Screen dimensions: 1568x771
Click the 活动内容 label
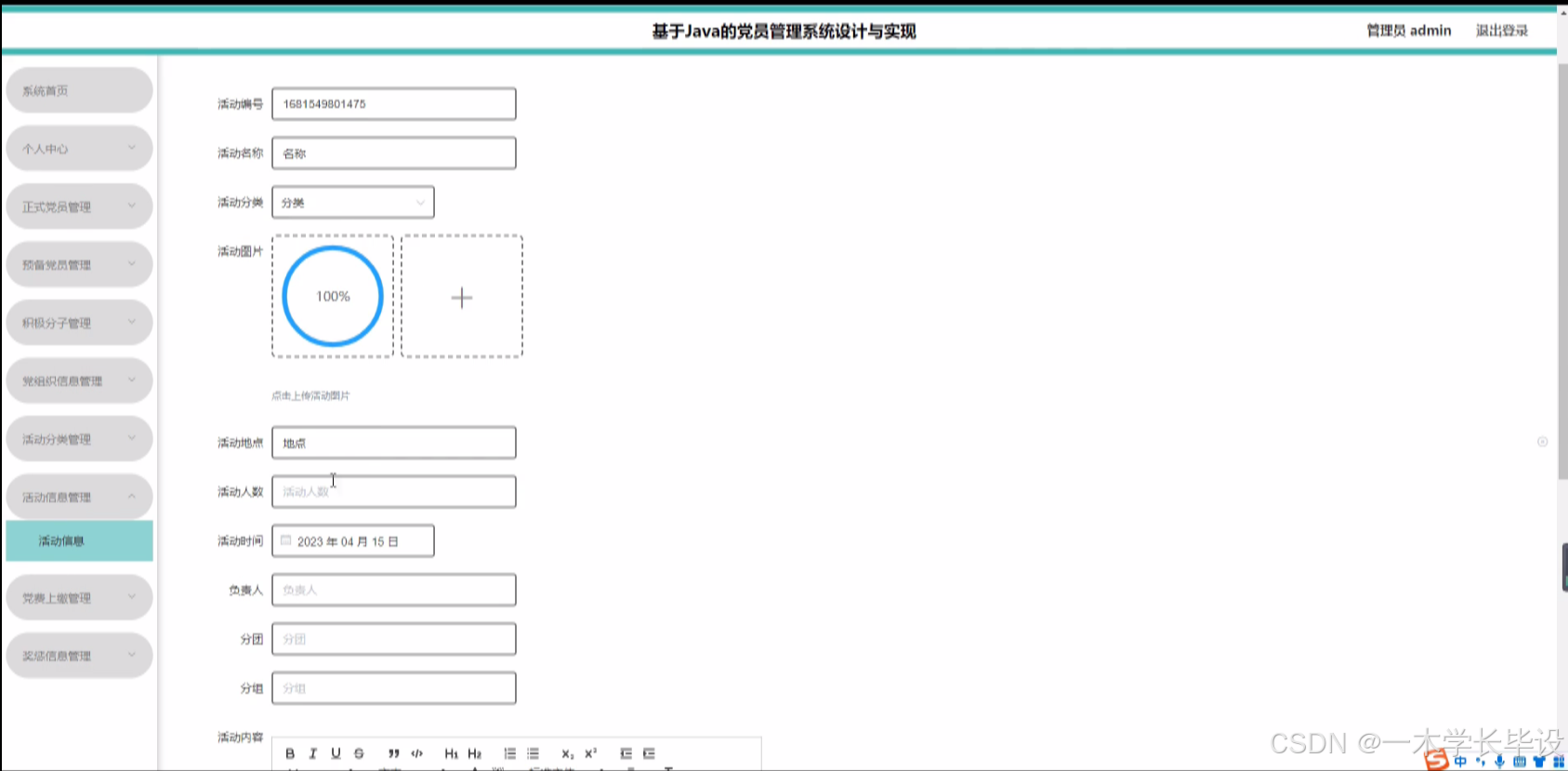tap(240, 737)
